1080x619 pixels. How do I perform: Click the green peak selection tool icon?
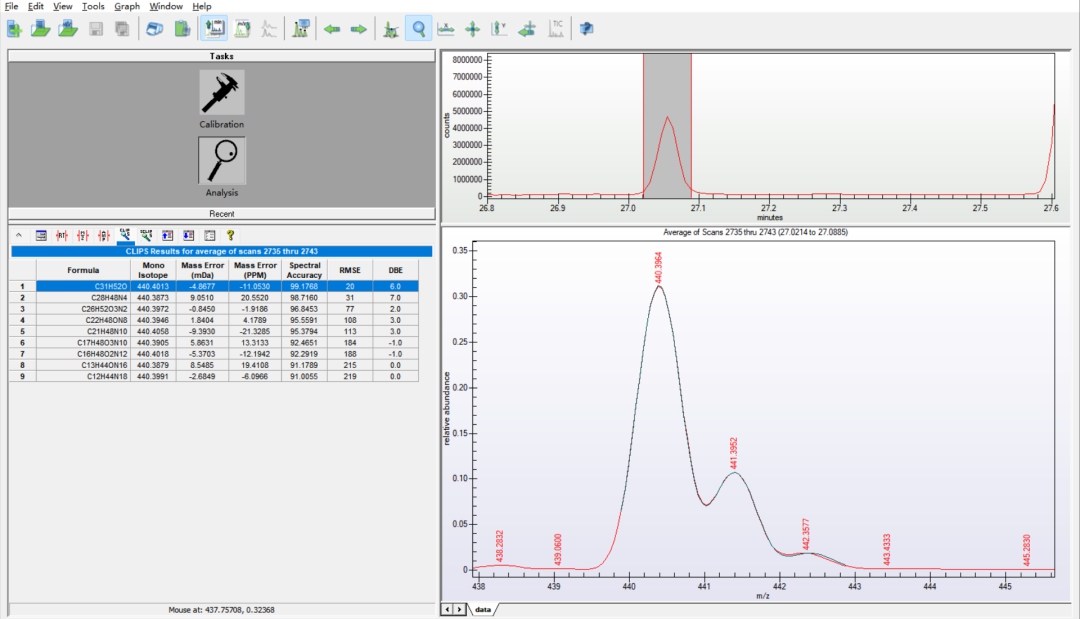pos(391,29)
